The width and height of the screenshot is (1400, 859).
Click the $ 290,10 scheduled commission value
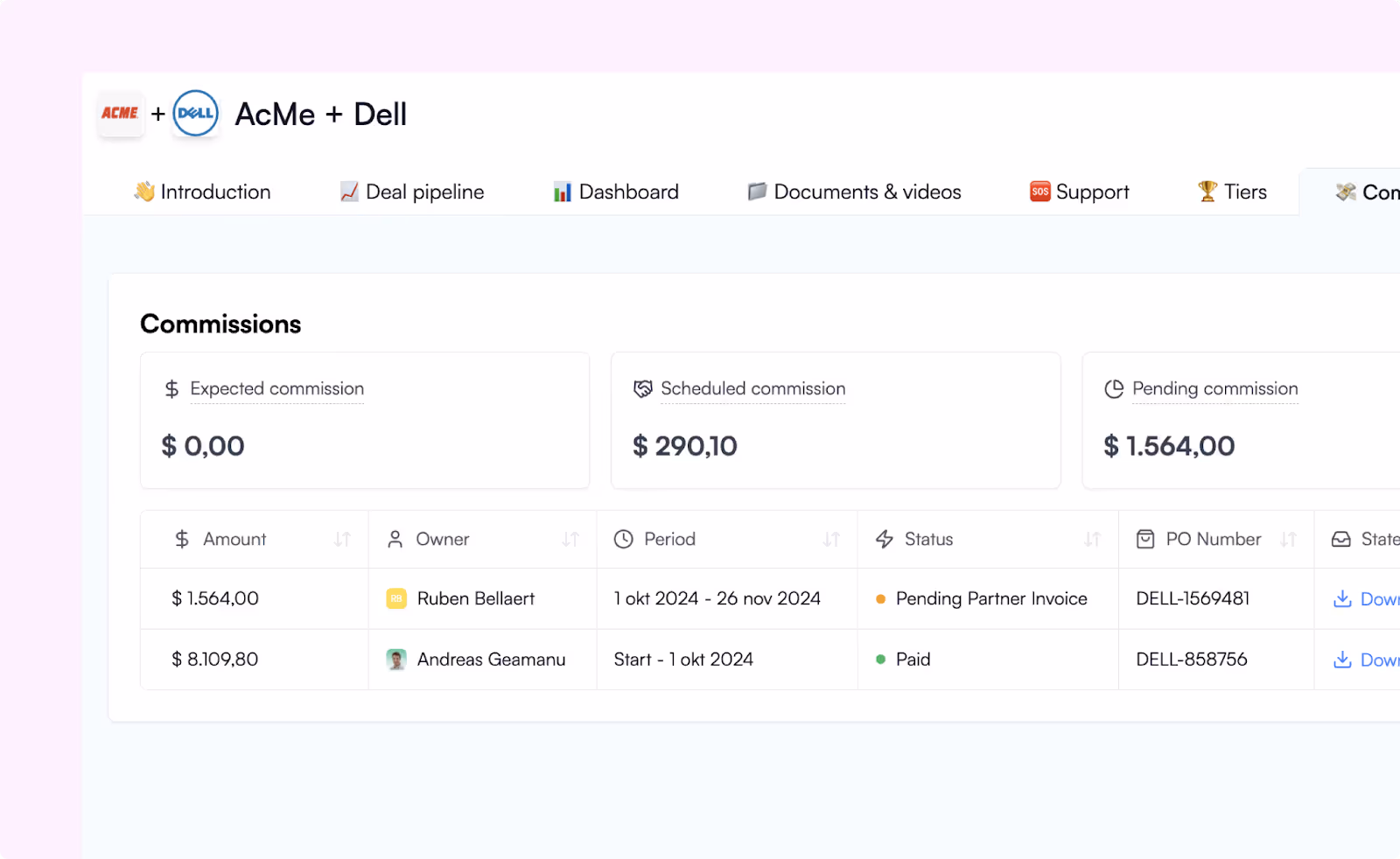click(x=685, y=446)
